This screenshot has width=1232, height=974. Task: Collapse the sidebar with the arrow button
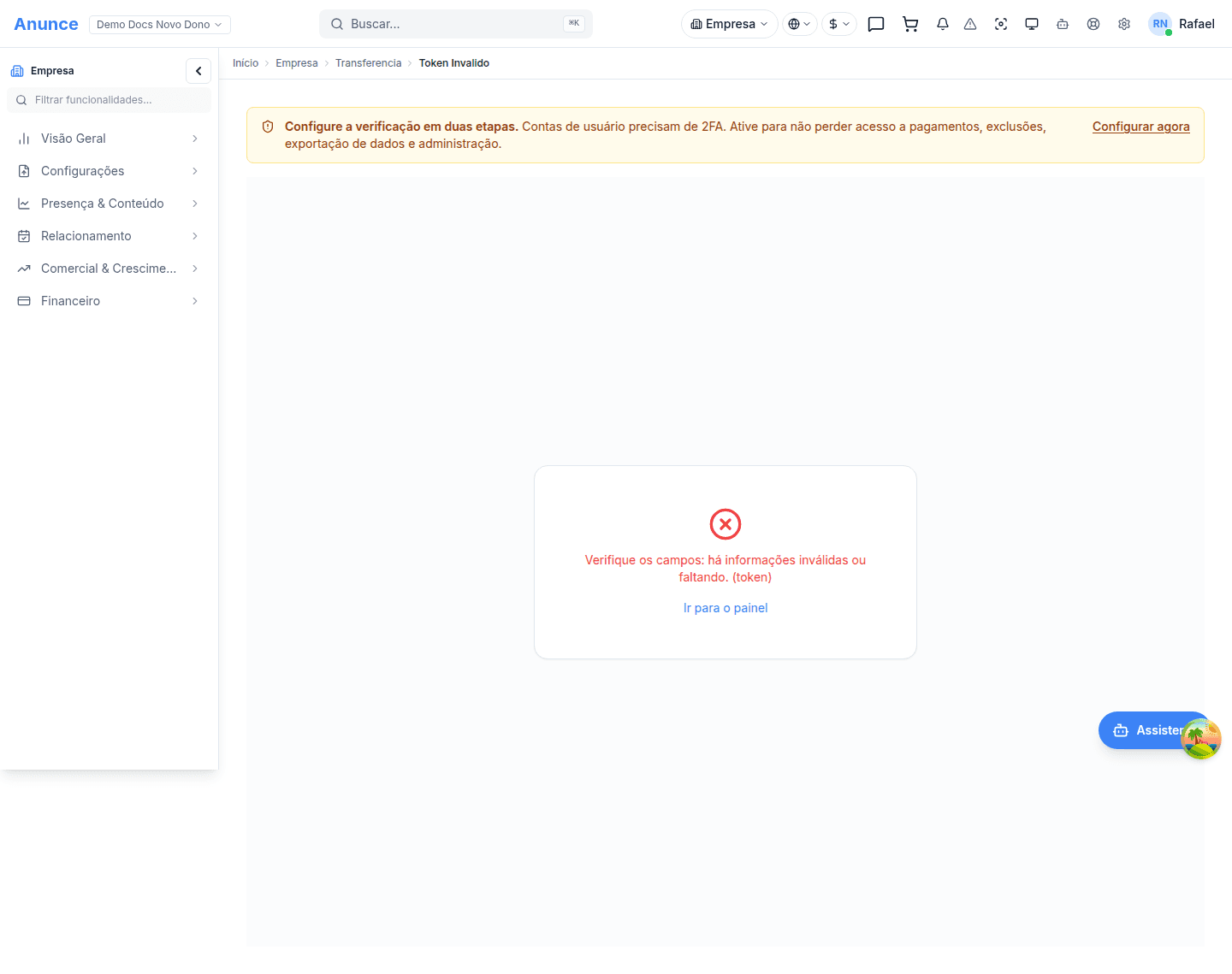coord(198,71)
